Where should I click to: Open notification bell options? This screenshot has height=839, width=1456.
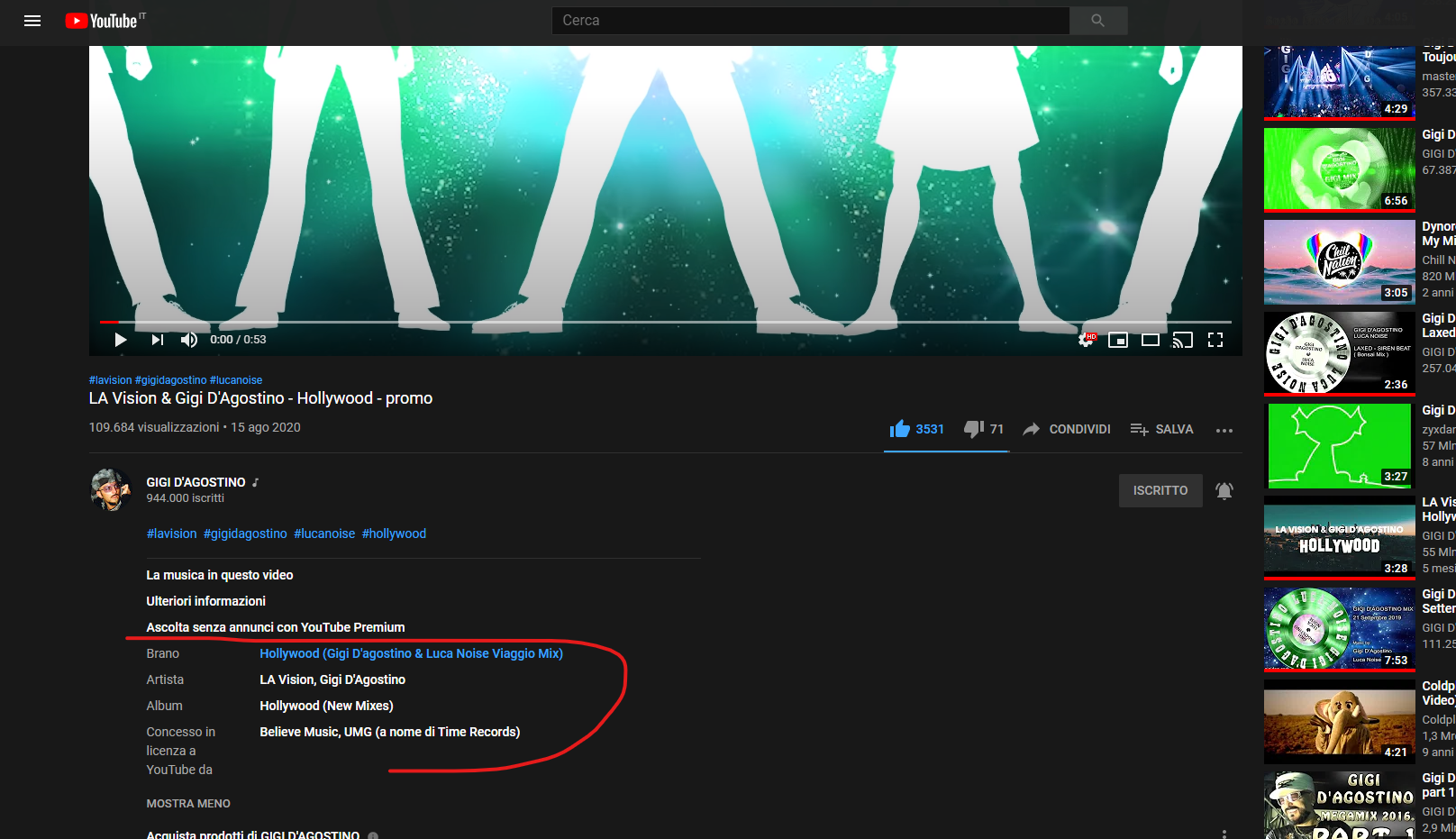pyautogui.click(x=1224, y=491)
